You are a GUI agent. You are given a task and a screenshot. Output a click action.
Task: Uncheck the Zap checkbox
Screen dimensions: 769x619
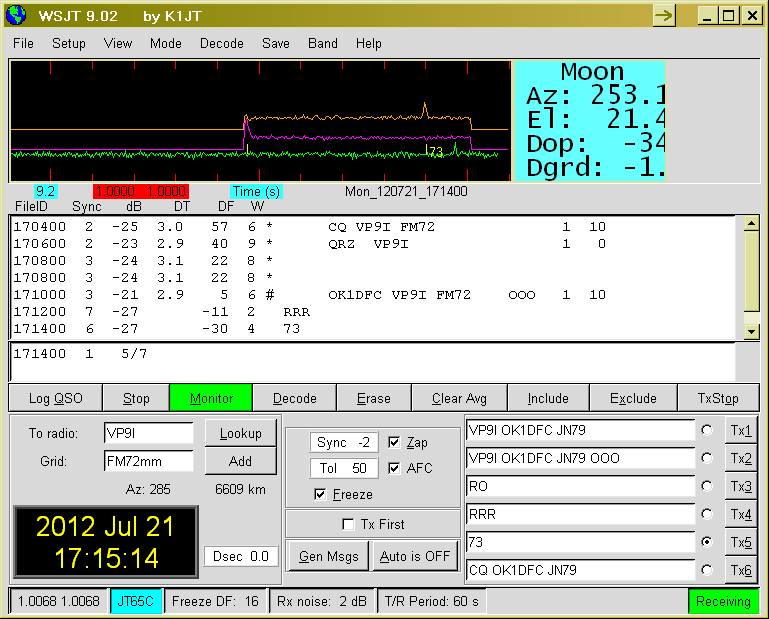tap(394, 442)
